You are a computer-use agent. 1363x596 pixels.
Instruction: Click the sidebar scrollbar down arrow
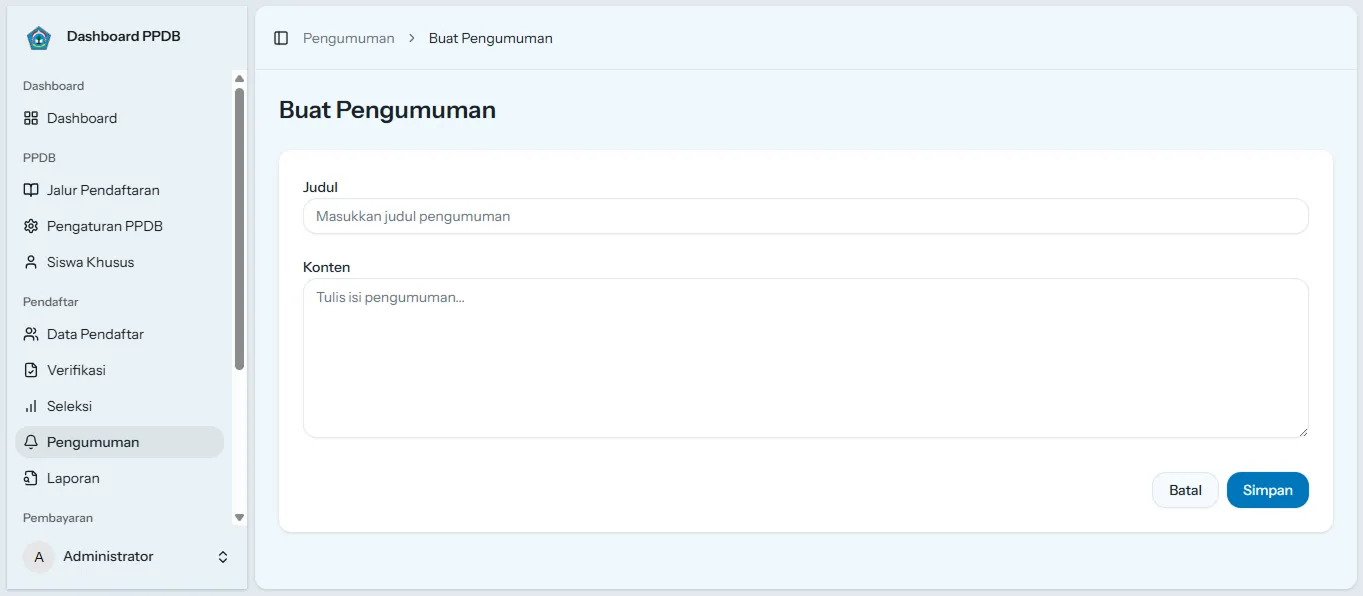point(239,517)
